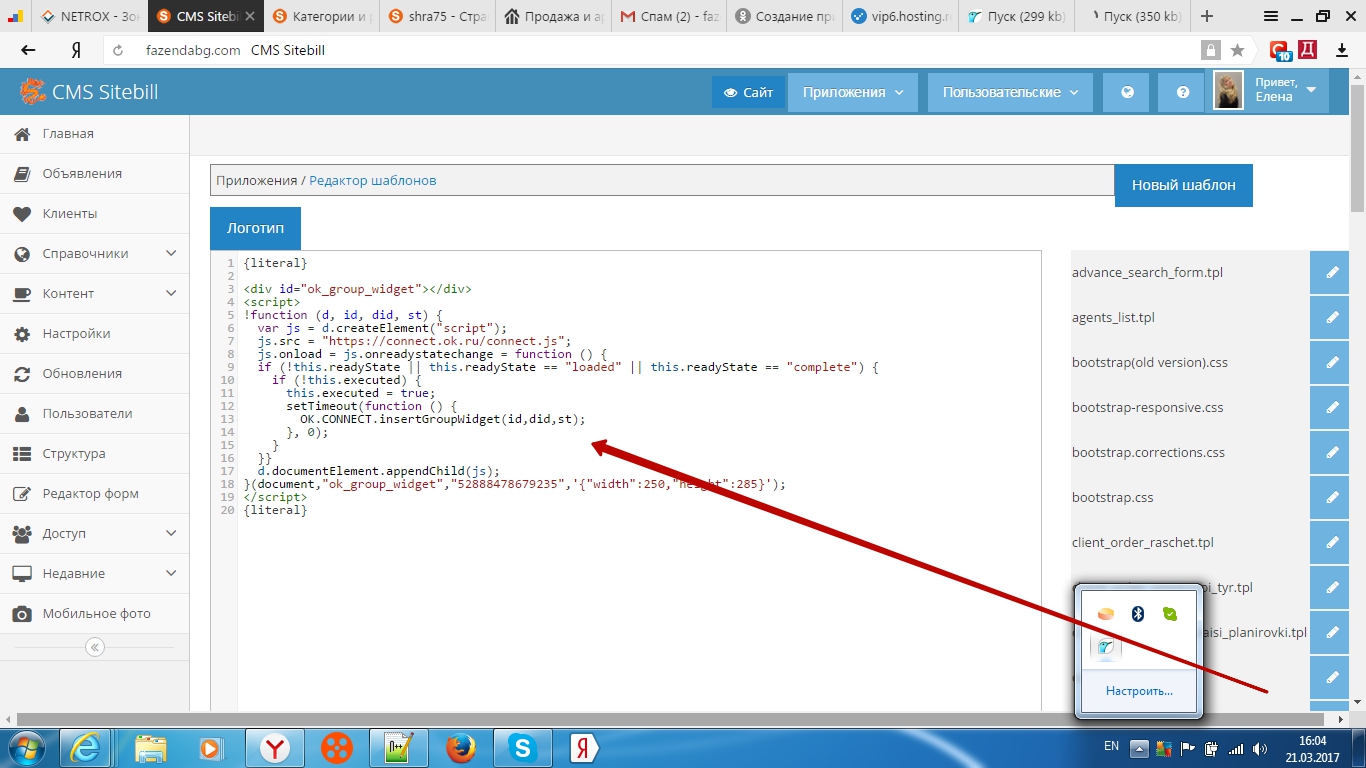Image resolution: width=1366 pixels, height=768 pixels.
Task: Collapse the sidebar with double-arrow button
Action: (95, 647)
